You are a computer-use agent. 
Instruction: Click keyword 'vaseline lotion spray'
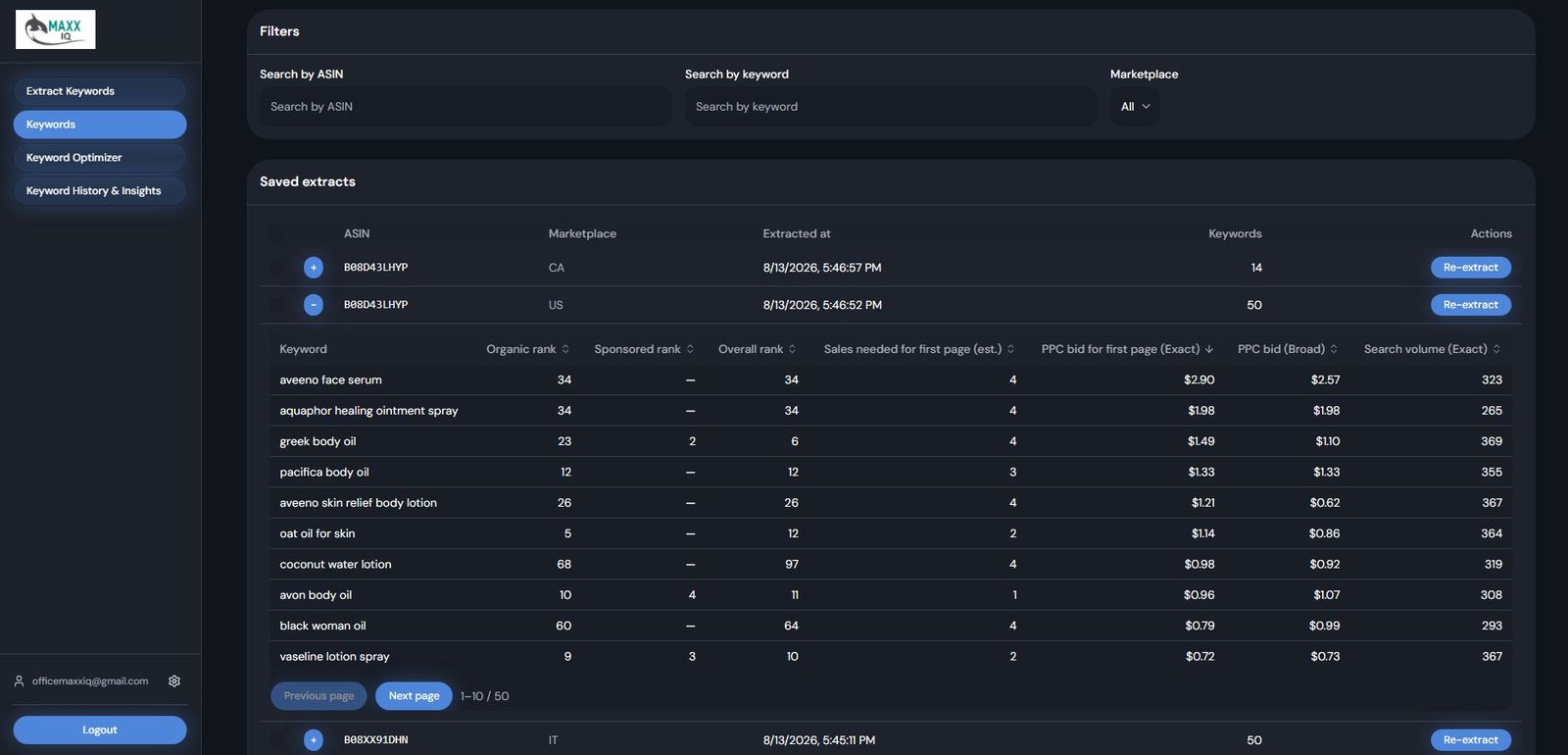(x=334, y=657)
